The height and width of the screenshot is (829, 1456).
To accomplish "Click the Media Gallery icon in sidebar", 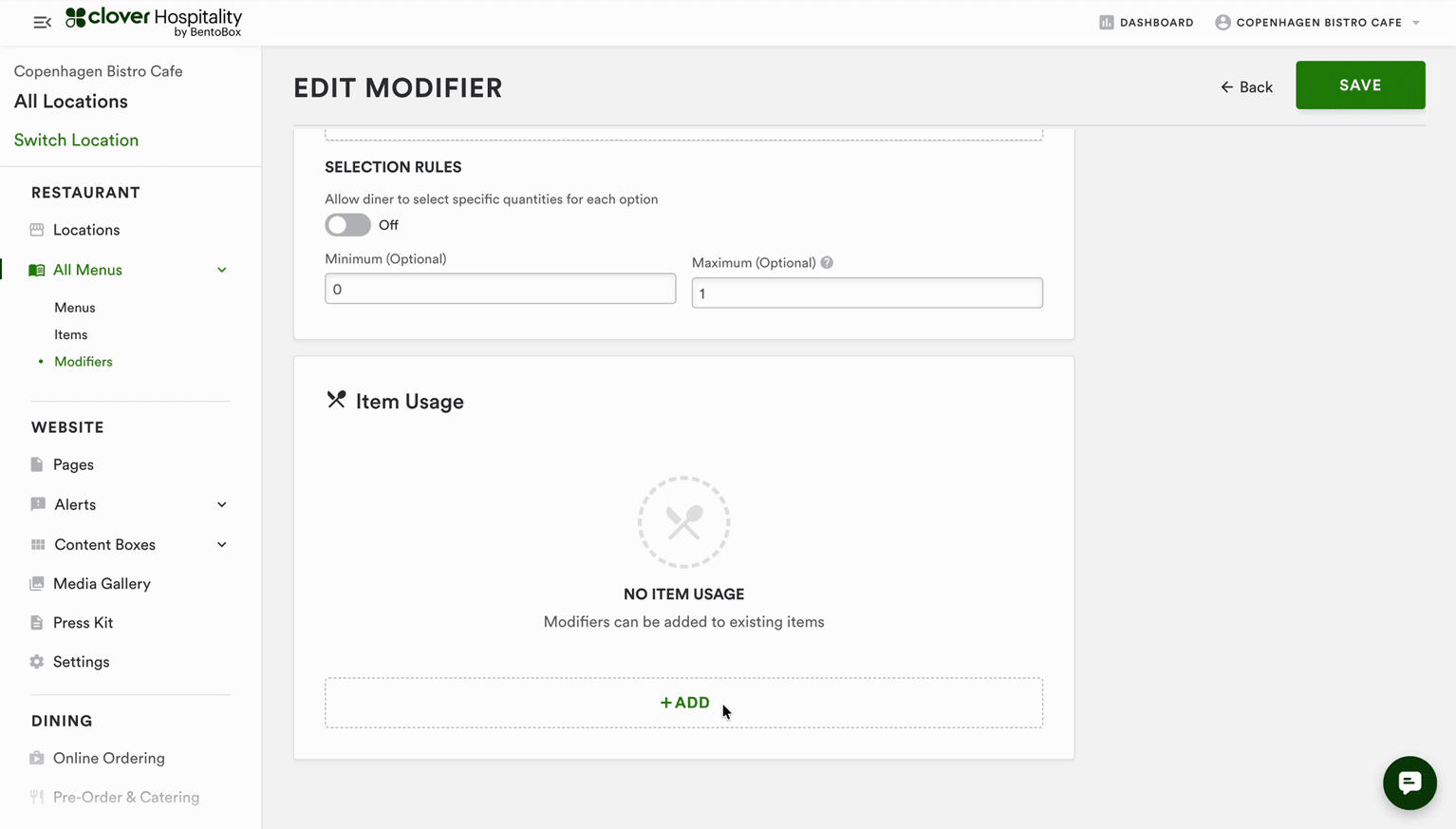I will 37,584.
